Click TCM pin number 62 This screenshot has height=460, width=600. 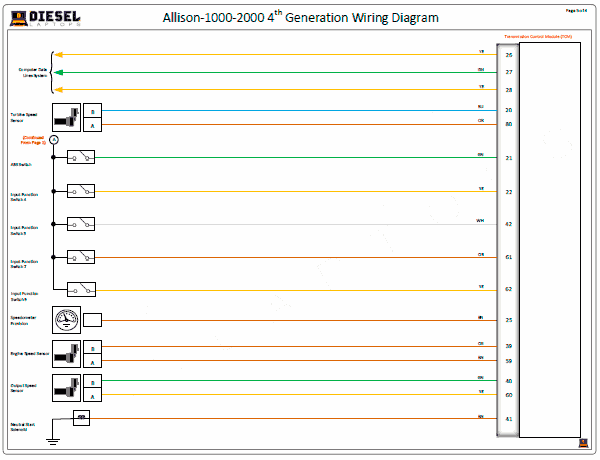click(509, 289)
